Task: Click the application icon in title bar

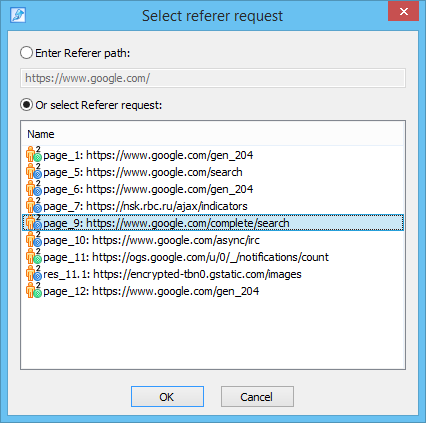Action: click(18, 16)
